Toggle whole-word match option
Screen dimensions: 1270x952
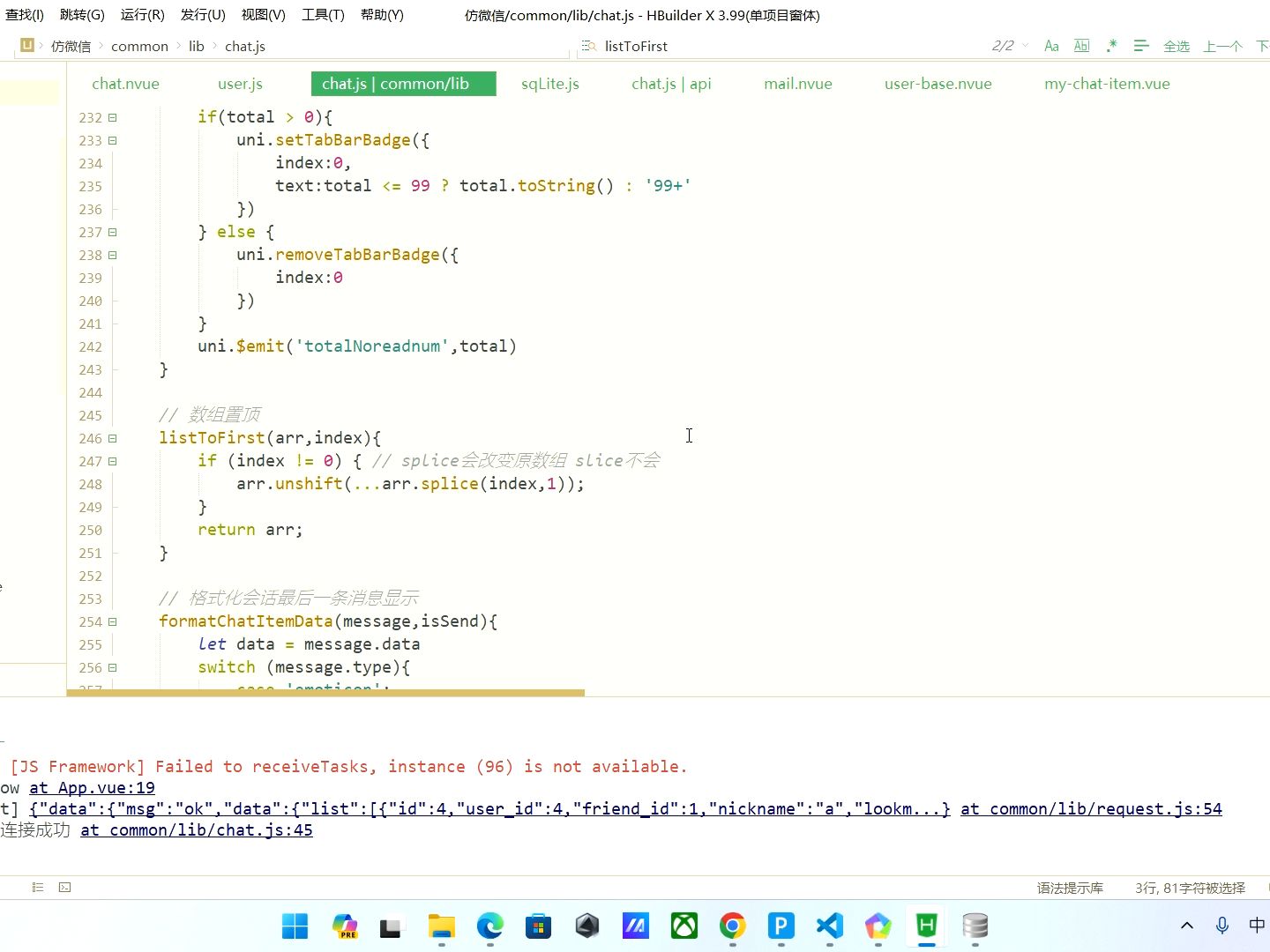(x=1082, y=46)
